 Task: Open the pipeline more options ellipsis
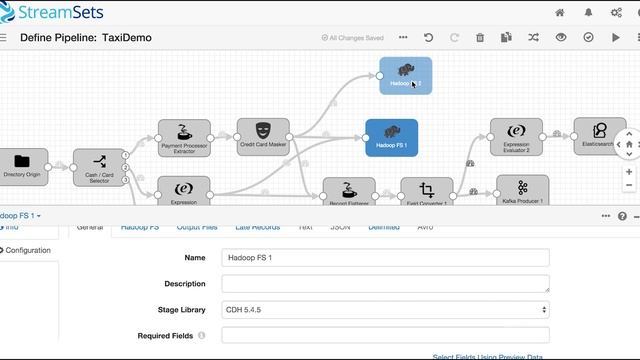click(403, 38)
